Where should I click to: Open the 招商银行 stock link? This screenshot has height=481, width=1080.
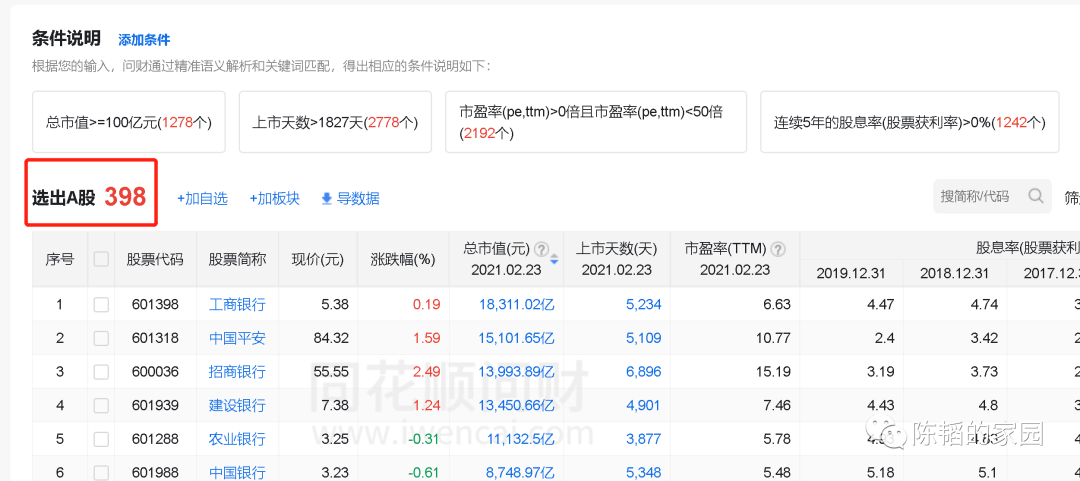237,372
